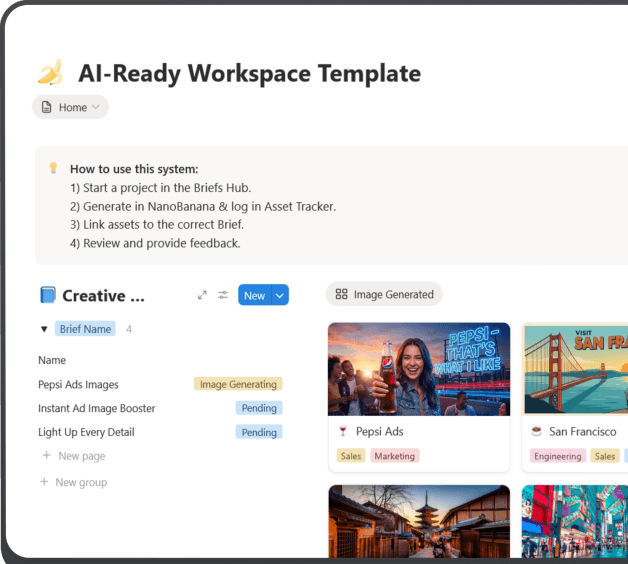Click the AI-Ready Workspace Template title

point(250,73)
